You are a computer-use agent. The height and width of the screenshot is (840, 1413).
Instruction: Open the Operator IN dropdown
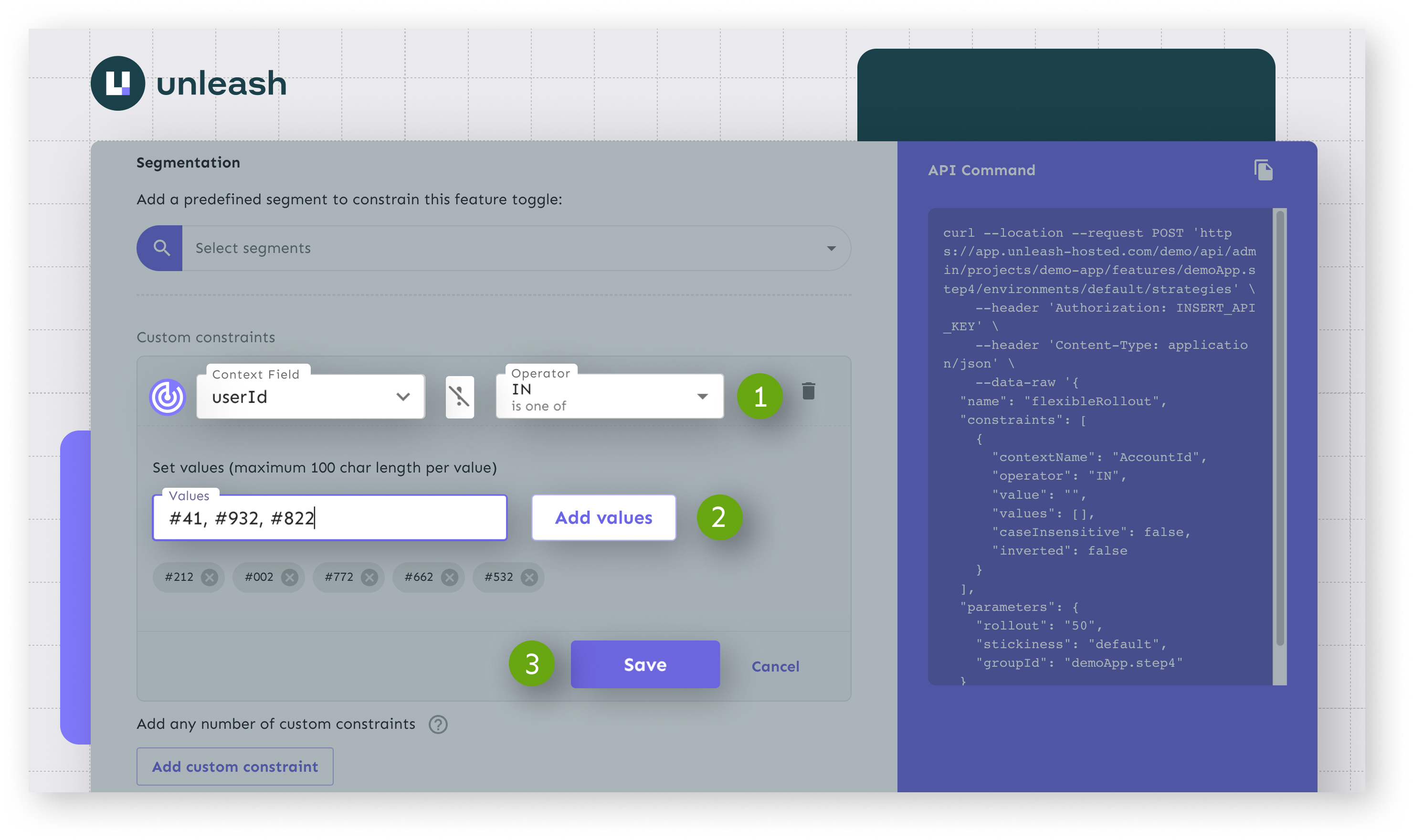pos(609,397)
